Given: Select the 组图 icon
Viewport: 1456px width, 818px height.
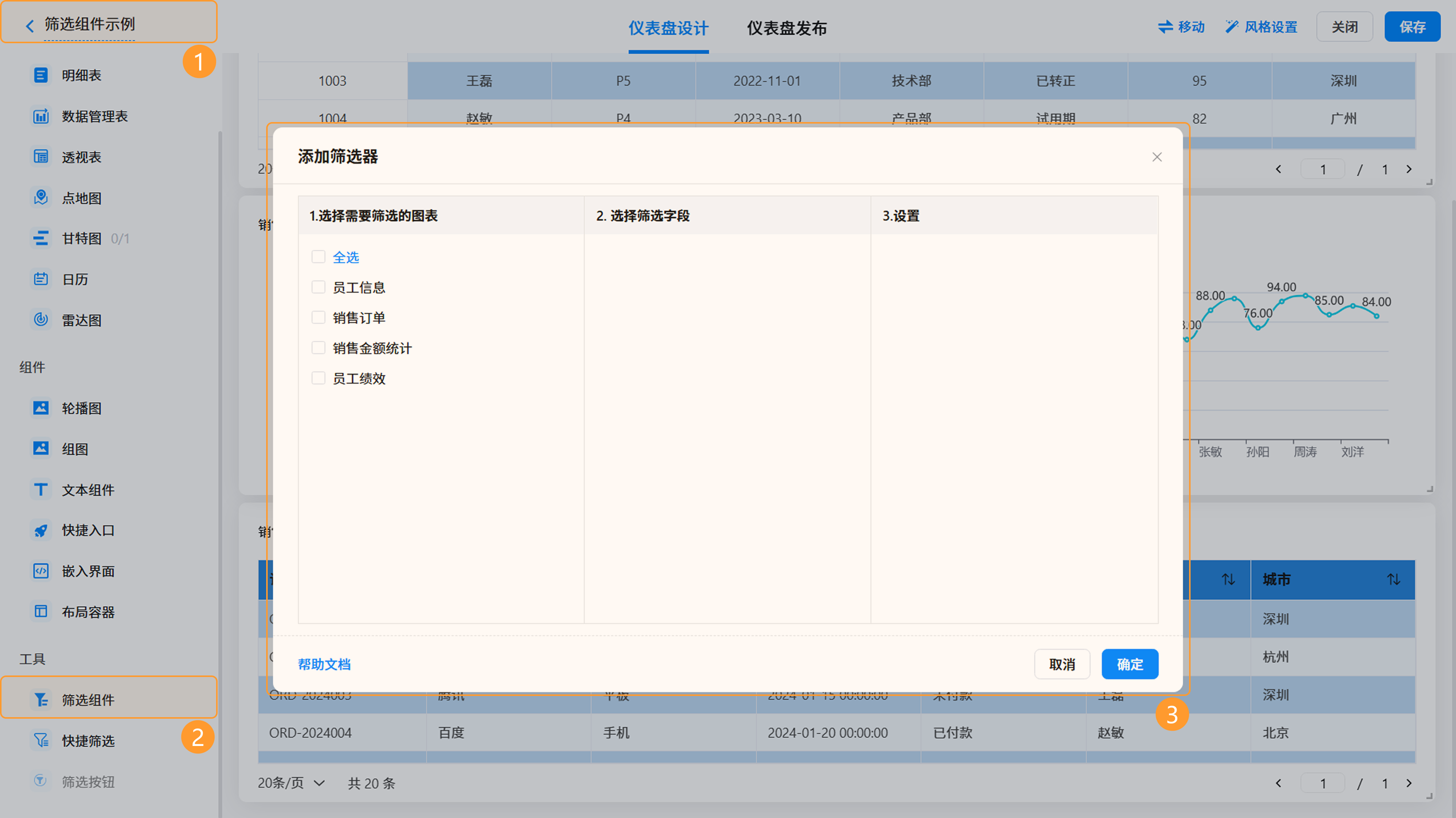Looking at the screenshot, I should coord(41,448).
